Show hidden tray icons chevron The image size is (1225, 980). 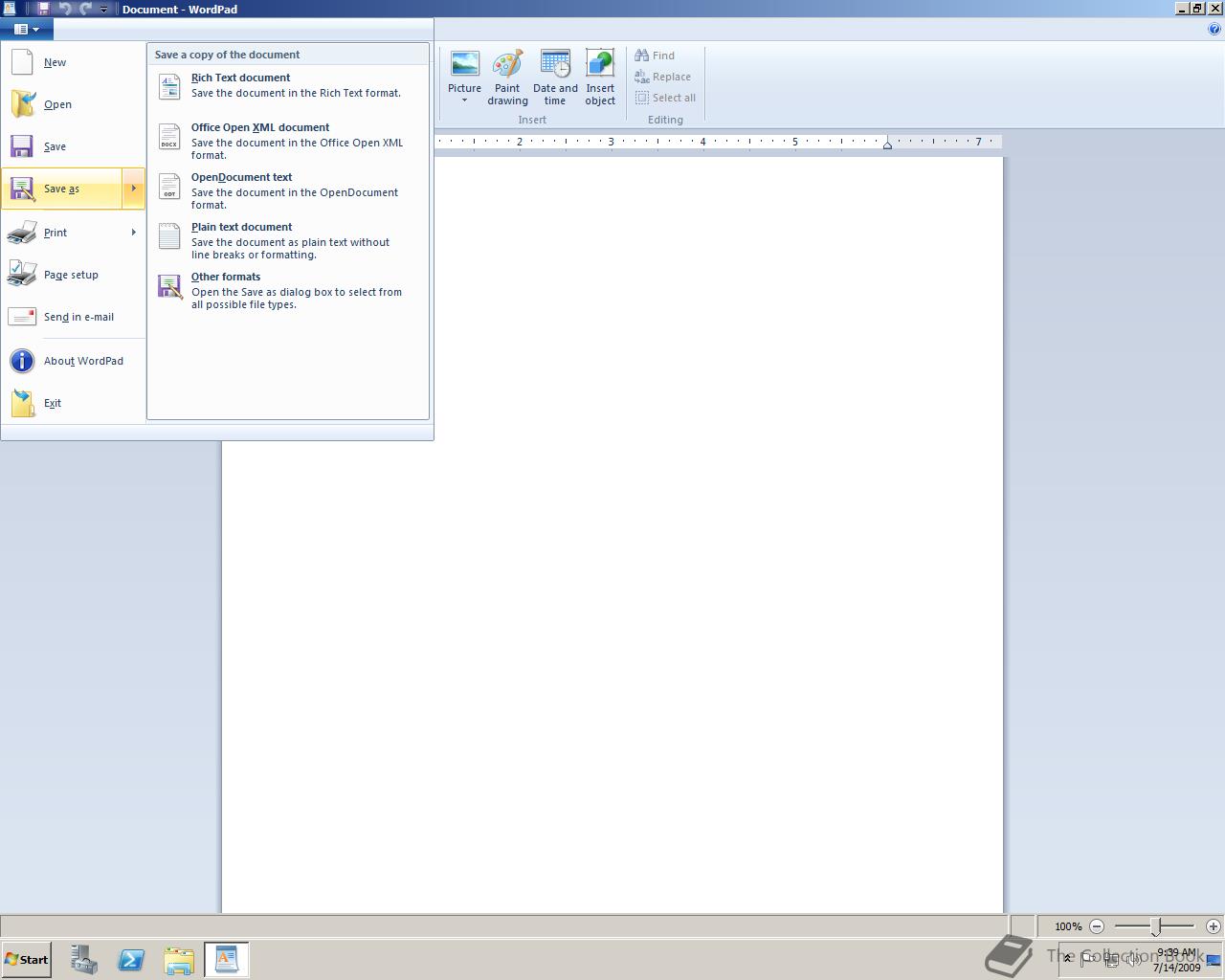[1067, 960]
